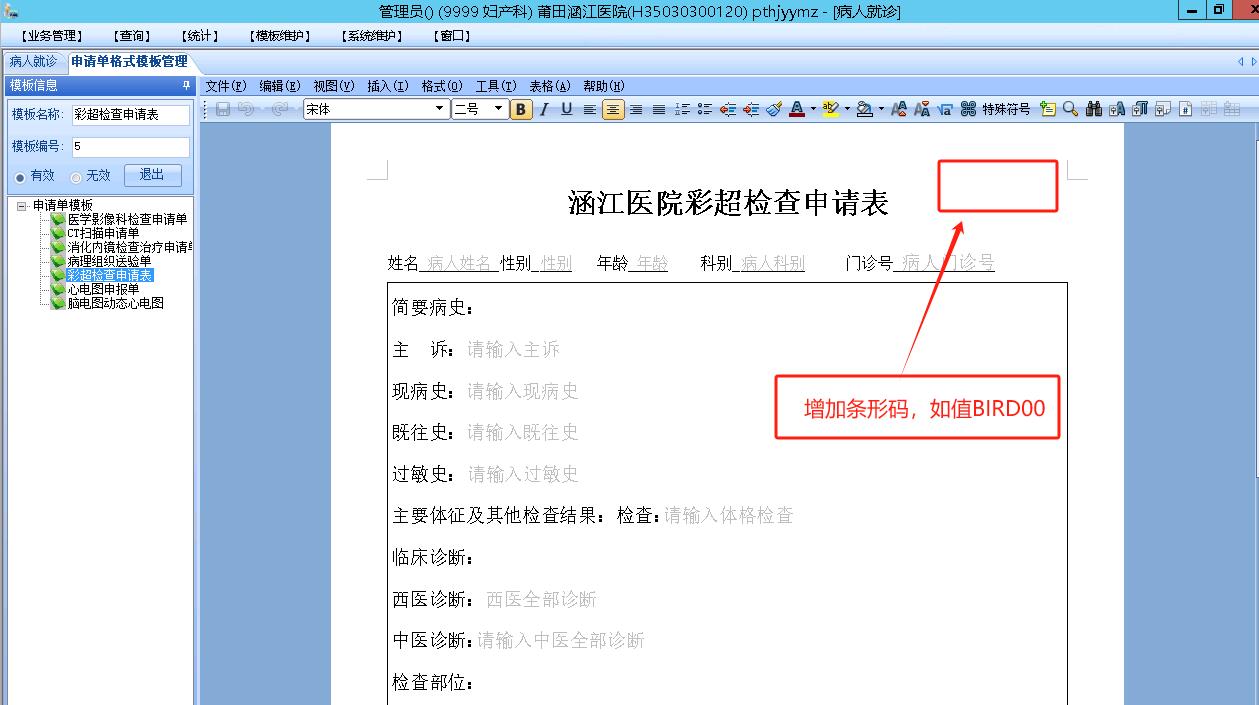The width and height of the screenshot is (1259, 705).
Task: Open 脑电图动态心电图 template
Action: [115, 303]
